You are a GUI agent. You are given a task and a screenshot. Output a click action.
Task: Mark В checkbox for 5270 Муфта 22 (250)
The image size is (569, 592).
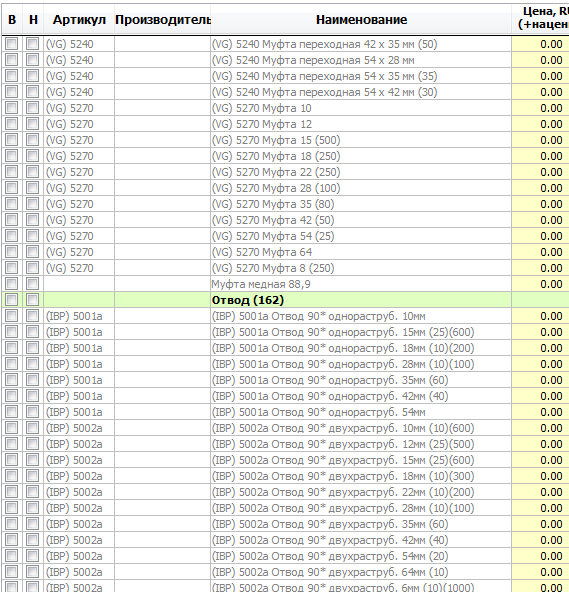click(x=11, y=172)
